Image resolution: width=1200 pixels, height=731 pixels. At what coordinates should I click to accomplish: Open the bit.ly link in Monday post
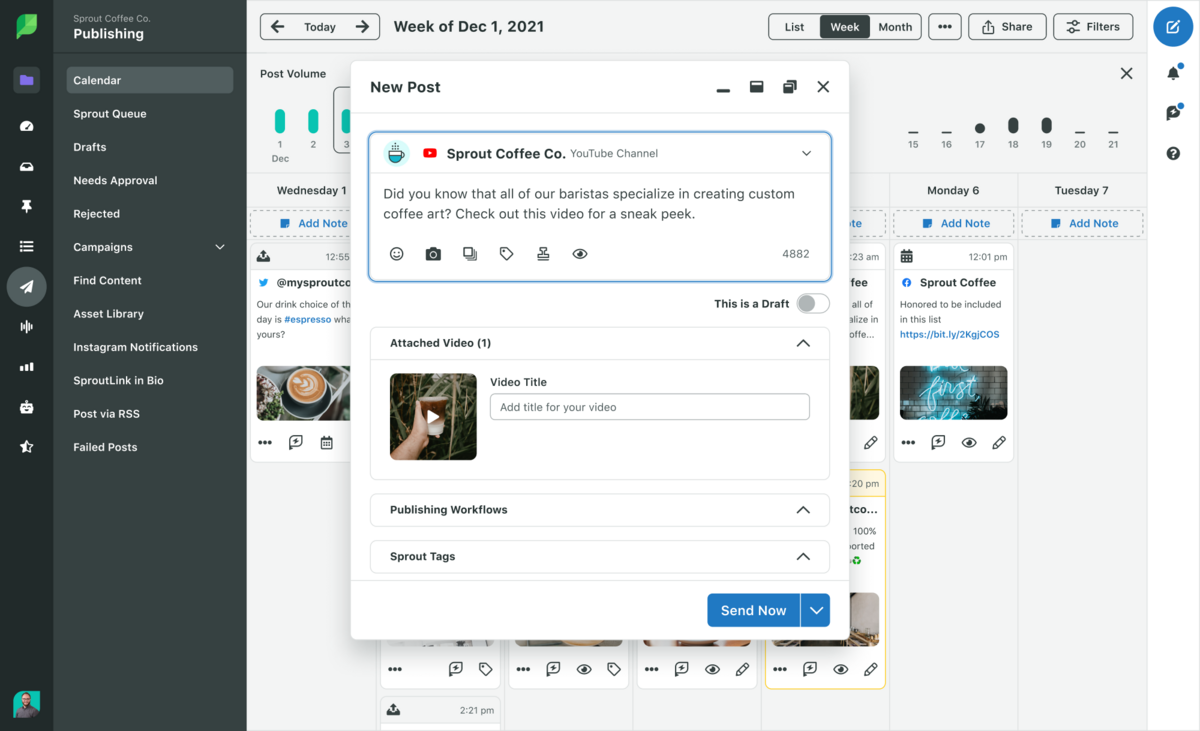(x=949, y=334)
